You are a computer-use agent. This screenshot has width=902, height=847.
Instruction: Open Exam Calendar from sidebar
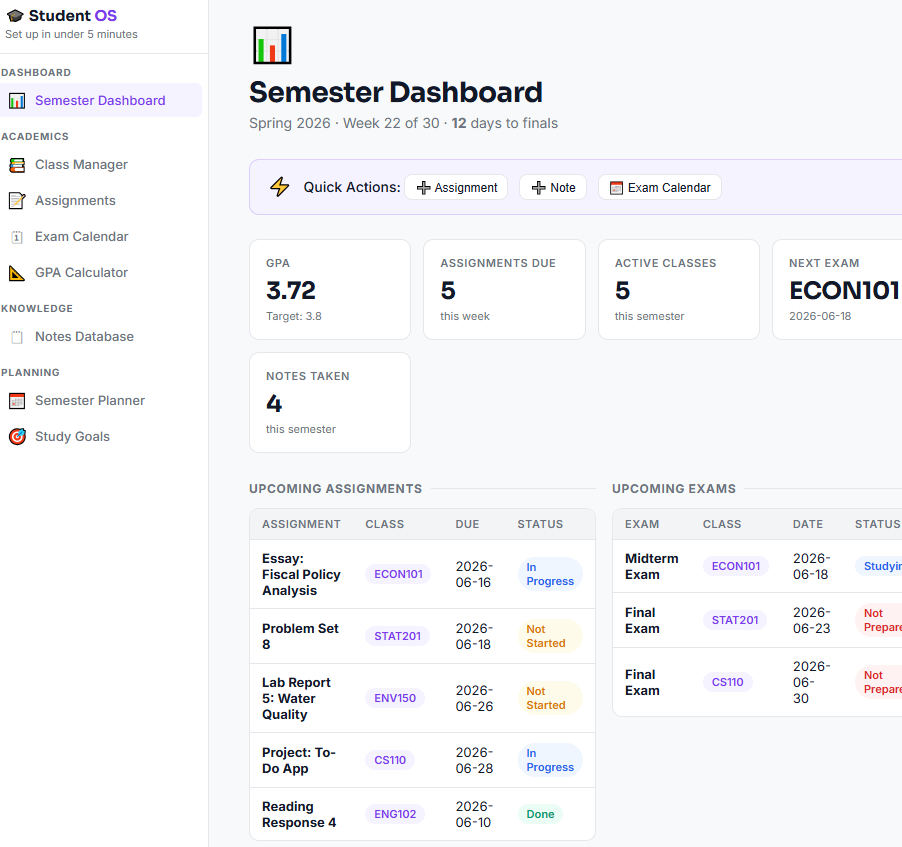[101, 237]
